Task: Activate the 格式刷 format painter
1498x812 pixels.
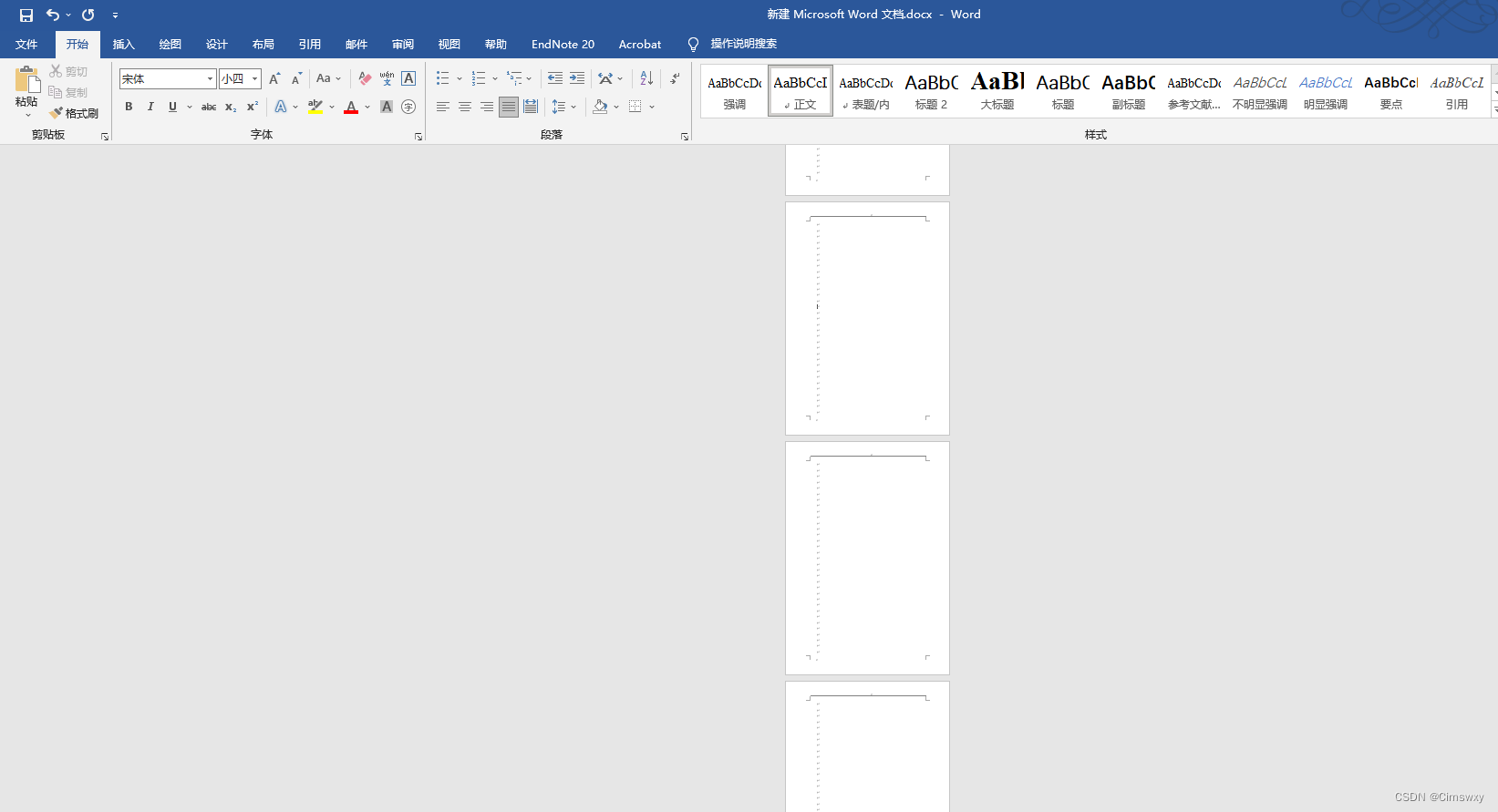Action: 74,113
